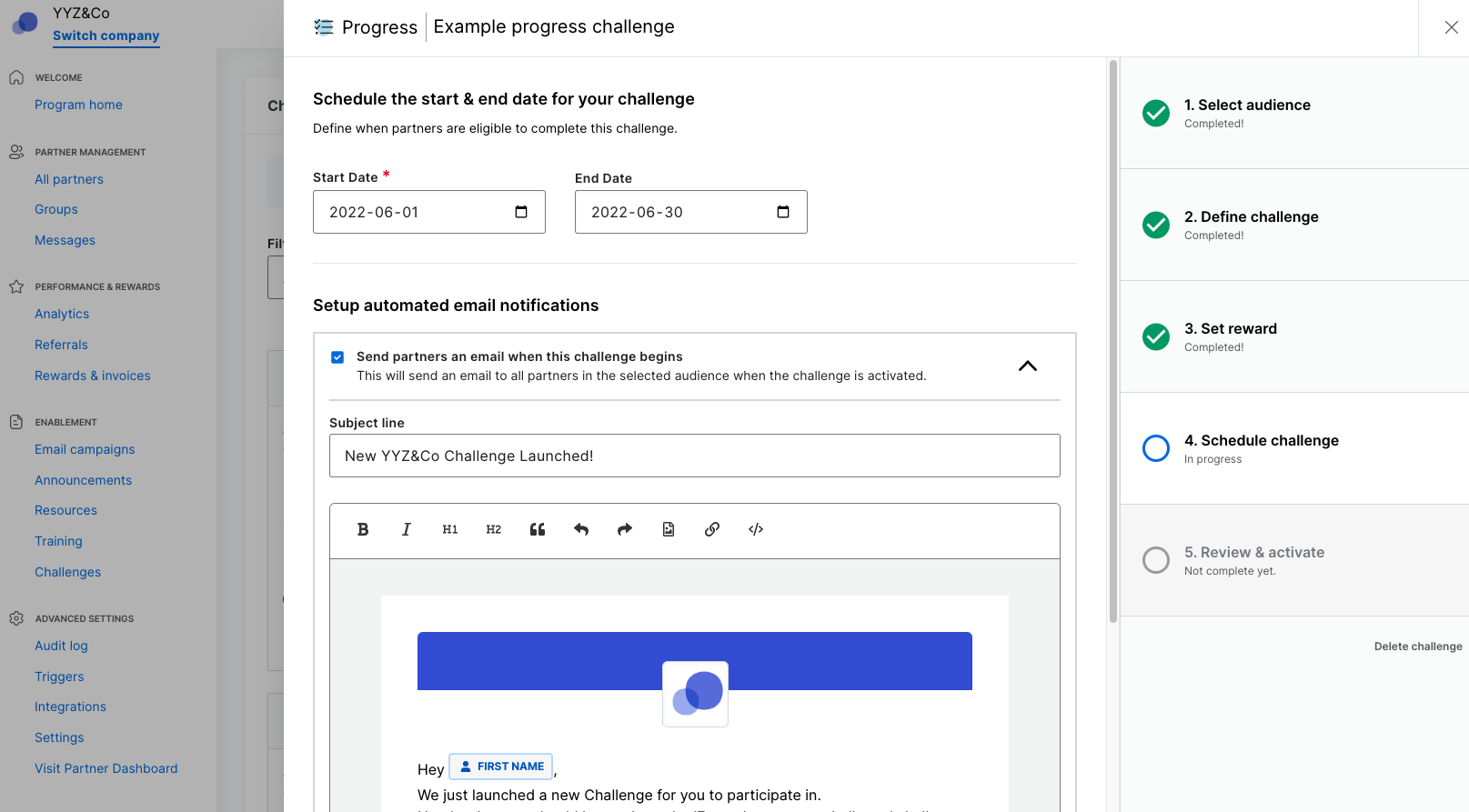
Task: Click the Set reward completed checkmark
Action: 1156,336
